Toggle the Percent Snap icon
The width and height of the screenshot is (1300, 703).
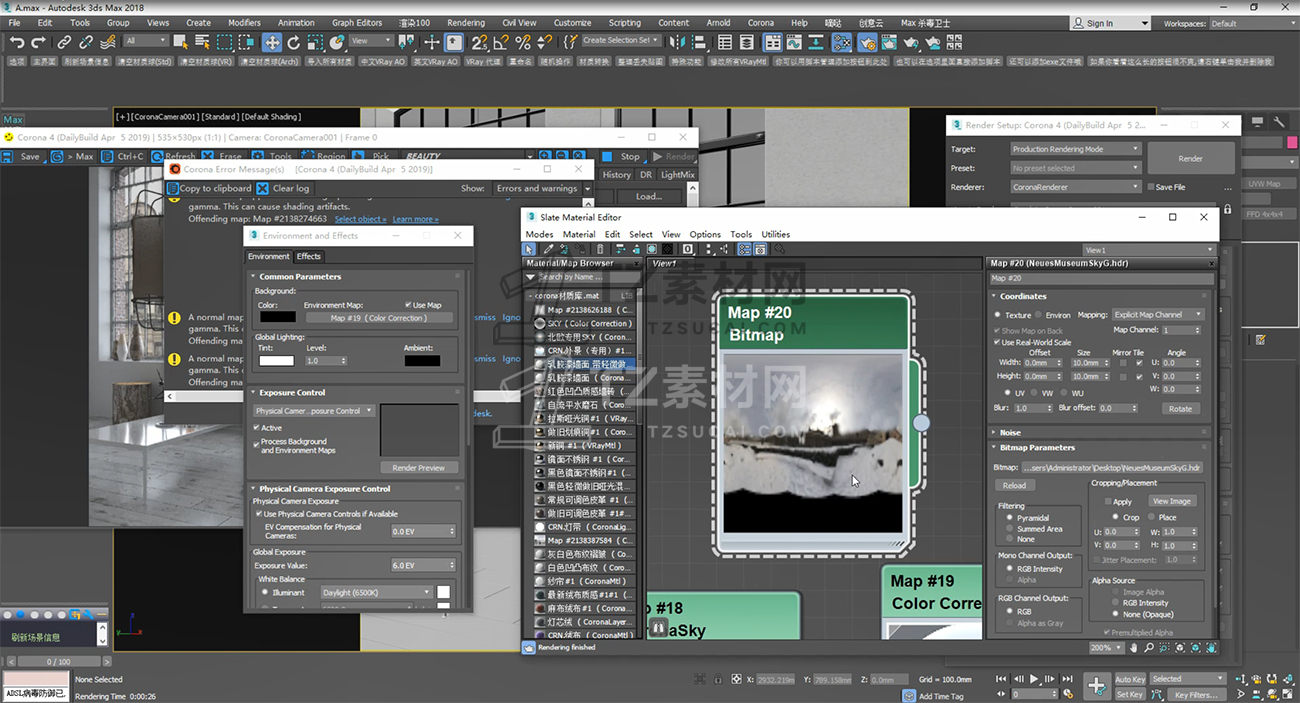click(522, 42)
